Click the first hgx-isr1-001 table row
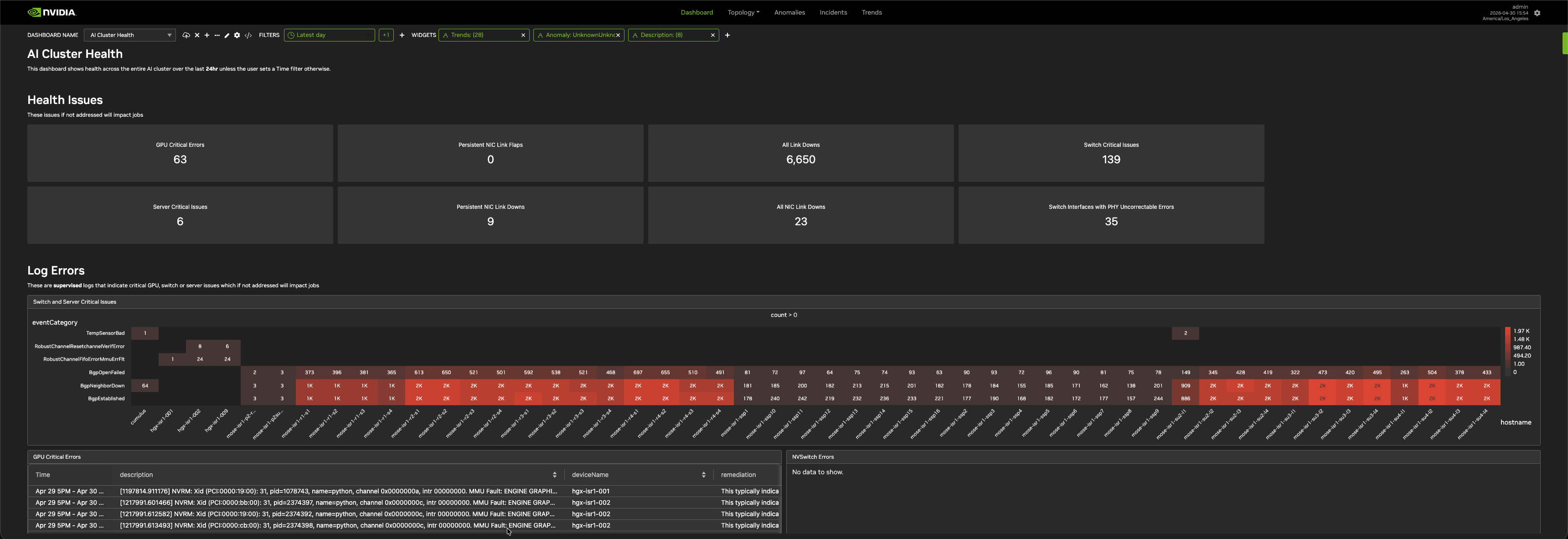Screen dimensions: 1568x539 coord(404,491)
